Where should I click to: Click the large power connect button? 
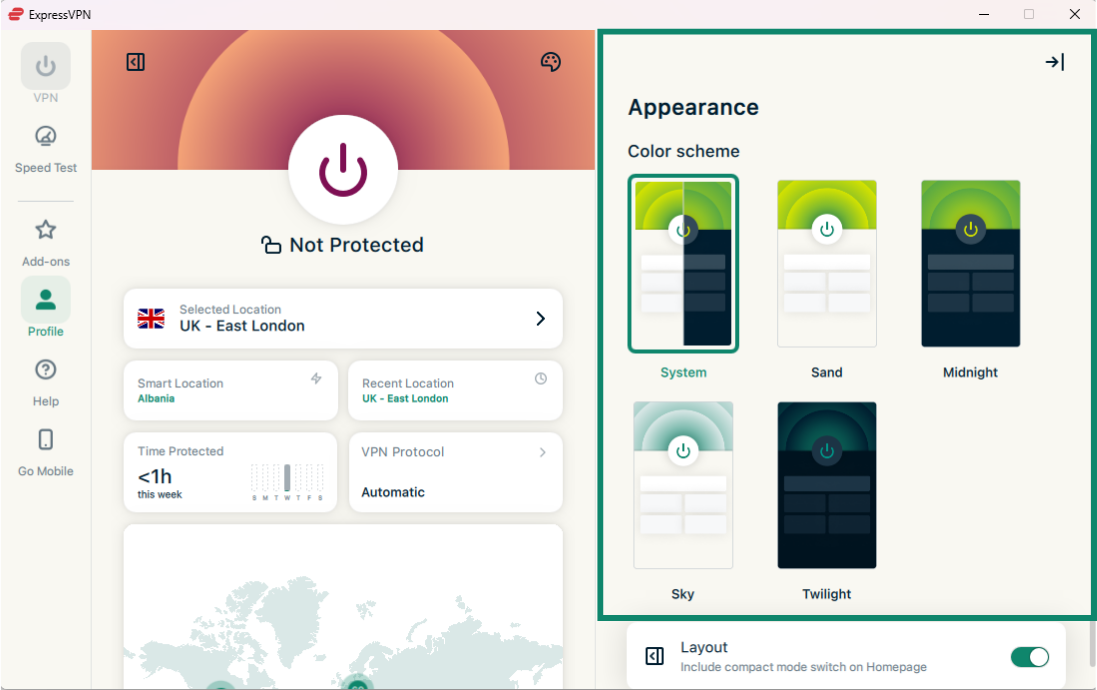coord(342,169)
